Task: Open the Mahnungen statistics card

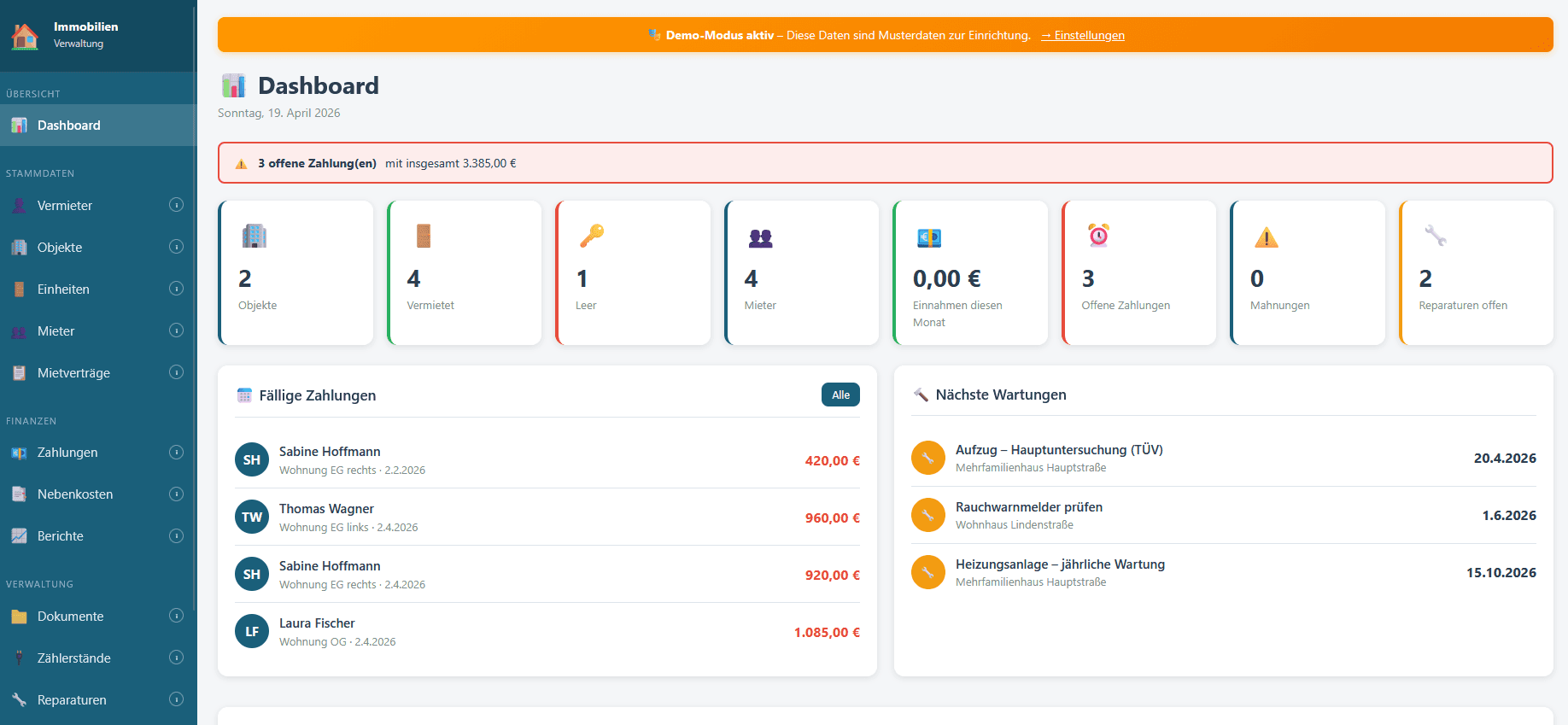Action: [x=1307, y=273]
